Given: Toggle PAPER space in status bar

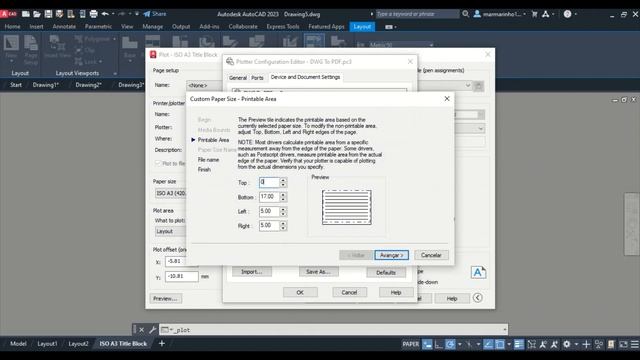Looking at the screenshot, I should pyautogui.click(x=411, y=344).
